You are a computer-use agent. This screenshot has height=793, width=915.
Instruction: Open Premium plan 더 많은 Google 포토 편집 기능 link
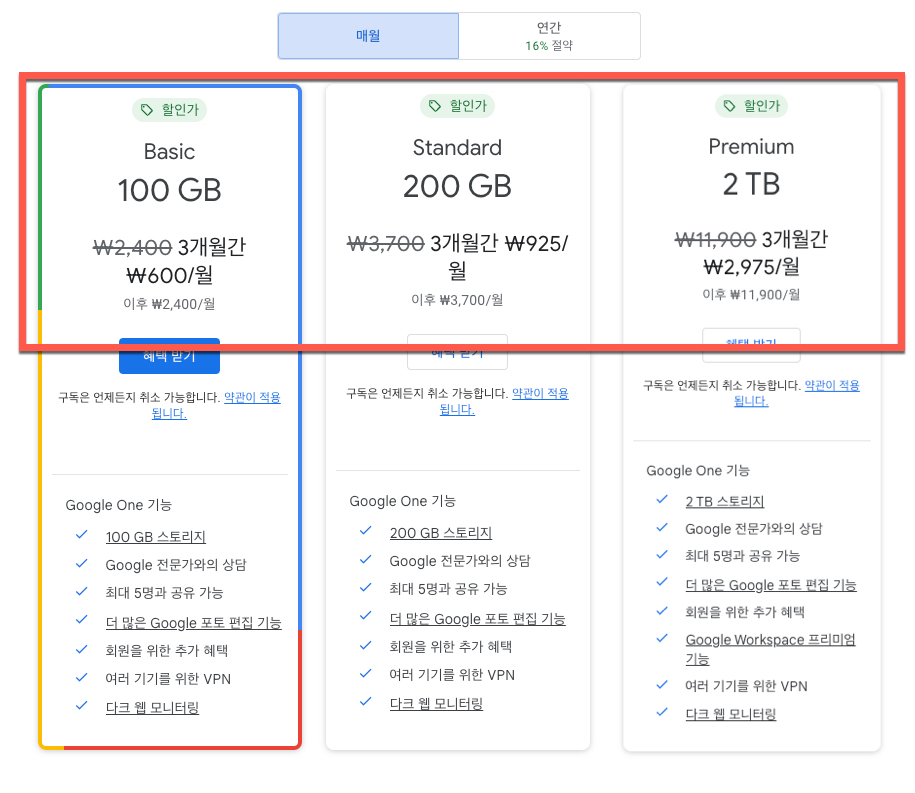(x=771, y=585)
